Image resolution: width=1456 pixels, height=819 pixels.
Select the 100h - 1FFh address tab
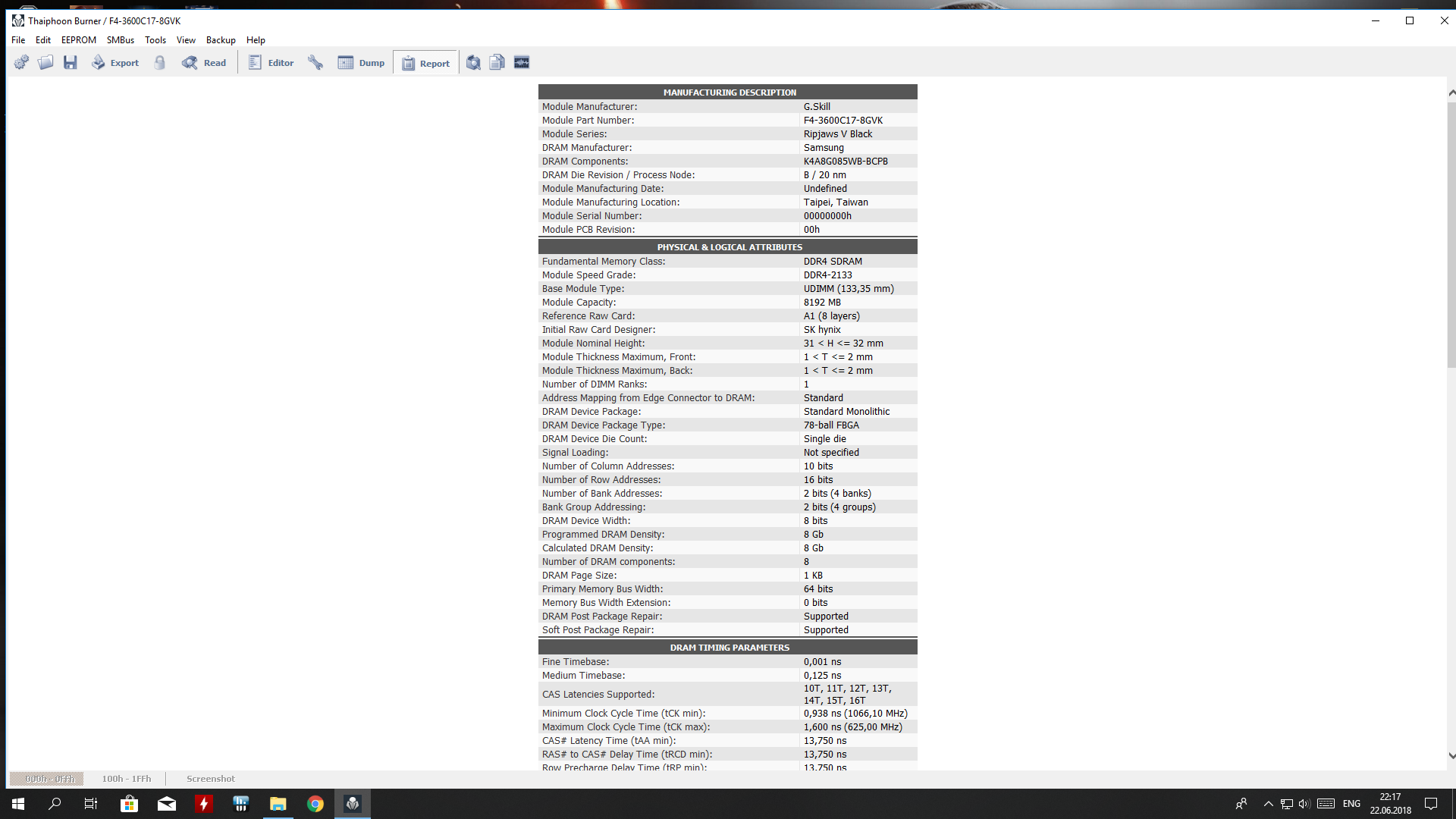click(x=127, y=779)
